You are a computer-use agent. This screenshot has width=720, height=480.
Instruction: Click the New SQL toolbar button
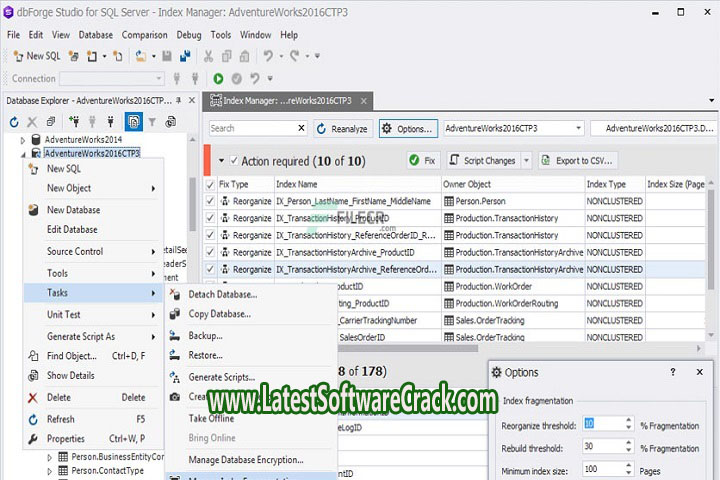coord(37,56)
